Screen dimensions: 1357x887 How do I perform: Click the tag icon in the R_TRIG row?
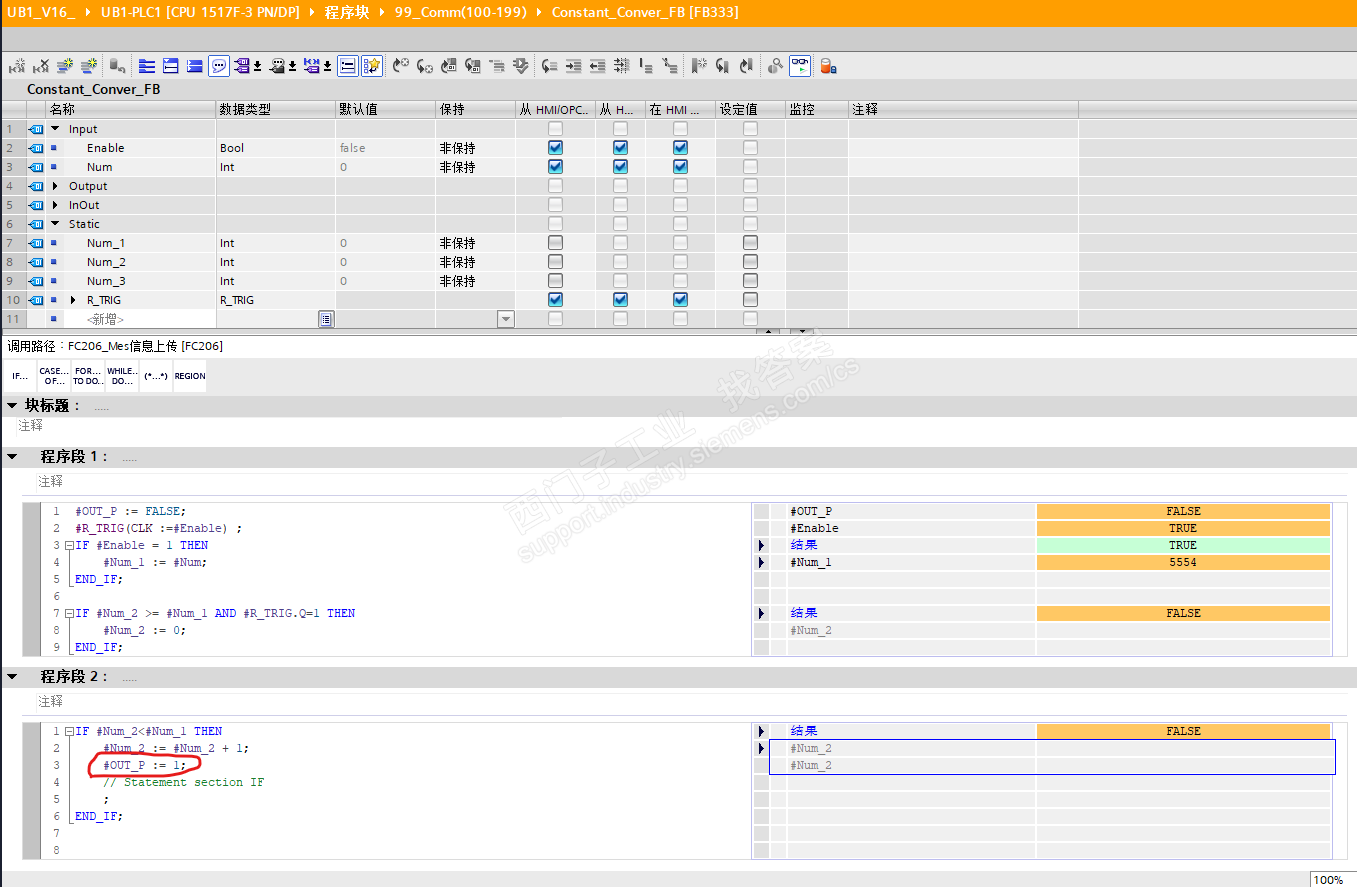pyautogui.click(x=35, y=300)
